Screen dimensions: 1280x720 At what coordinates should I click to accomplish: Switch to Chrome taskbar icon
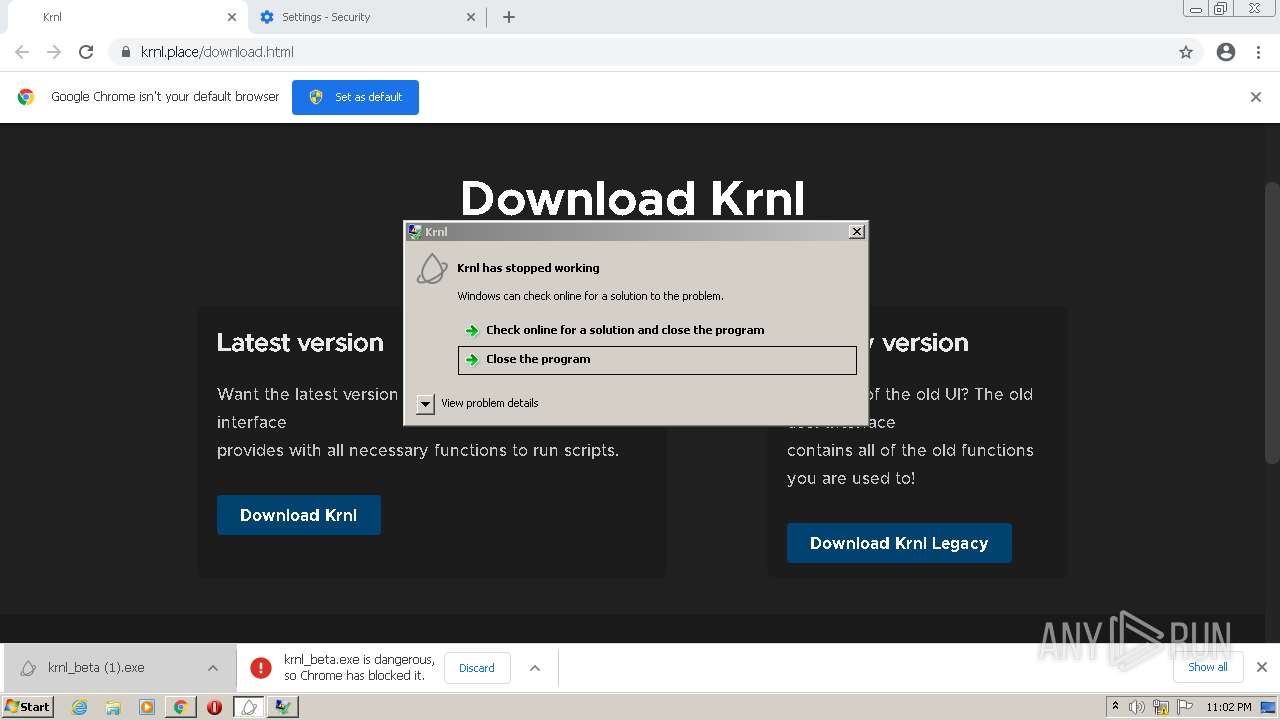(x=180, y=707)
